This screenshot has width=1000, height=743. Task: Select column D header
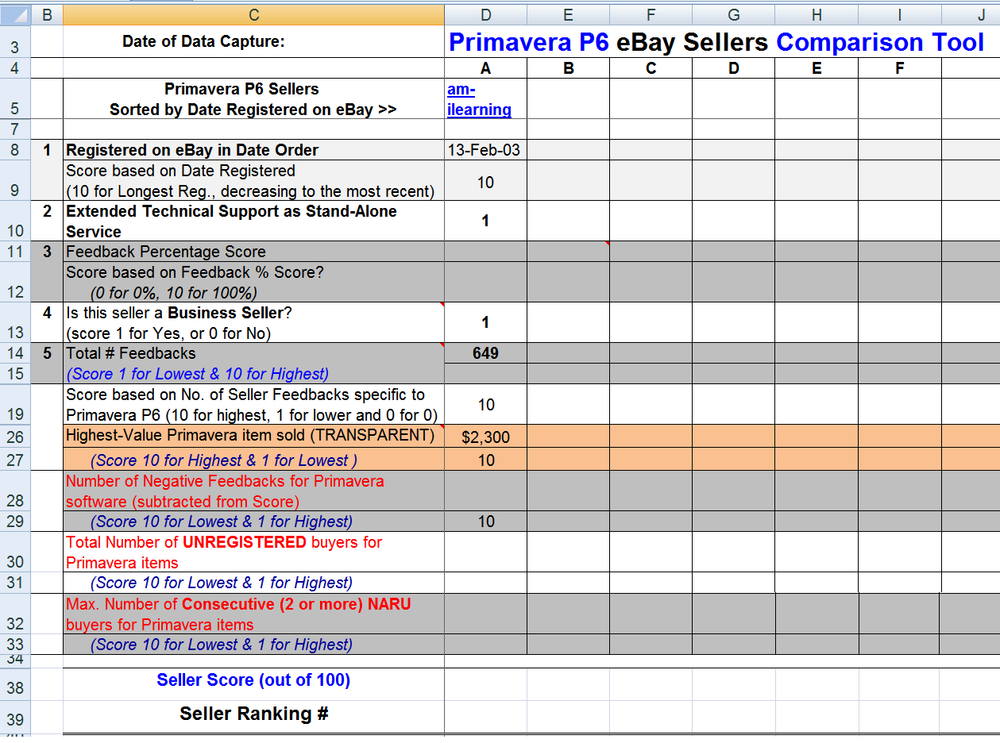[x=485, y=14]
